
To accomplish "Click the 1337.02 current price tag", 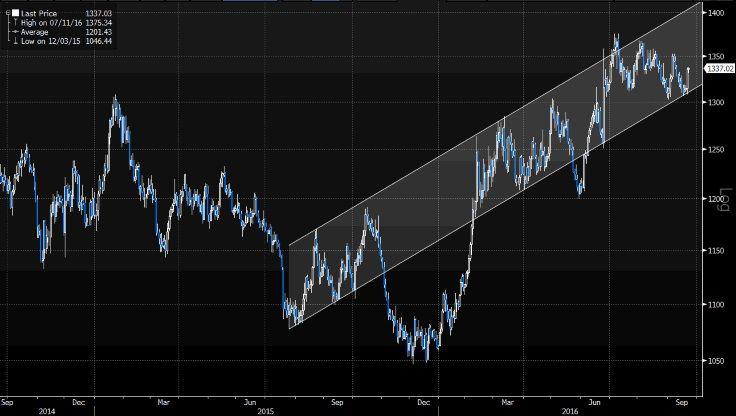I will 718,68.
